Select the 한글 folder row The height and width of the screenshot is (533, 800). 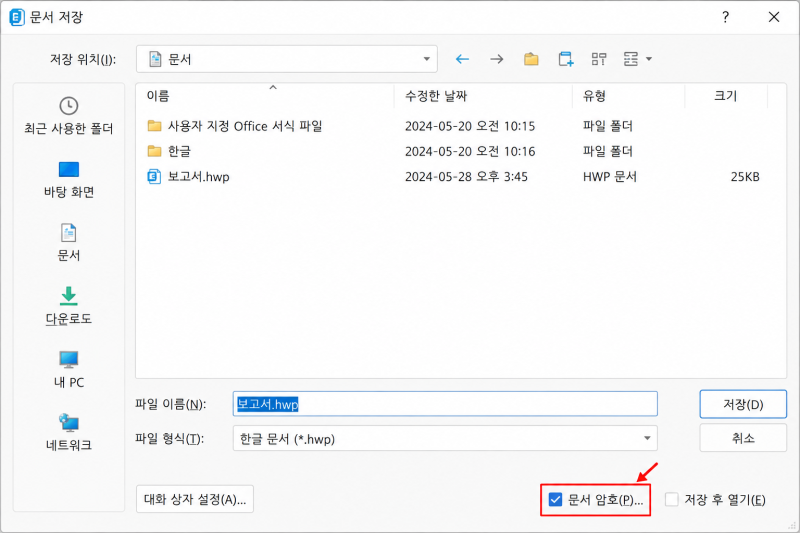point(453,151)
